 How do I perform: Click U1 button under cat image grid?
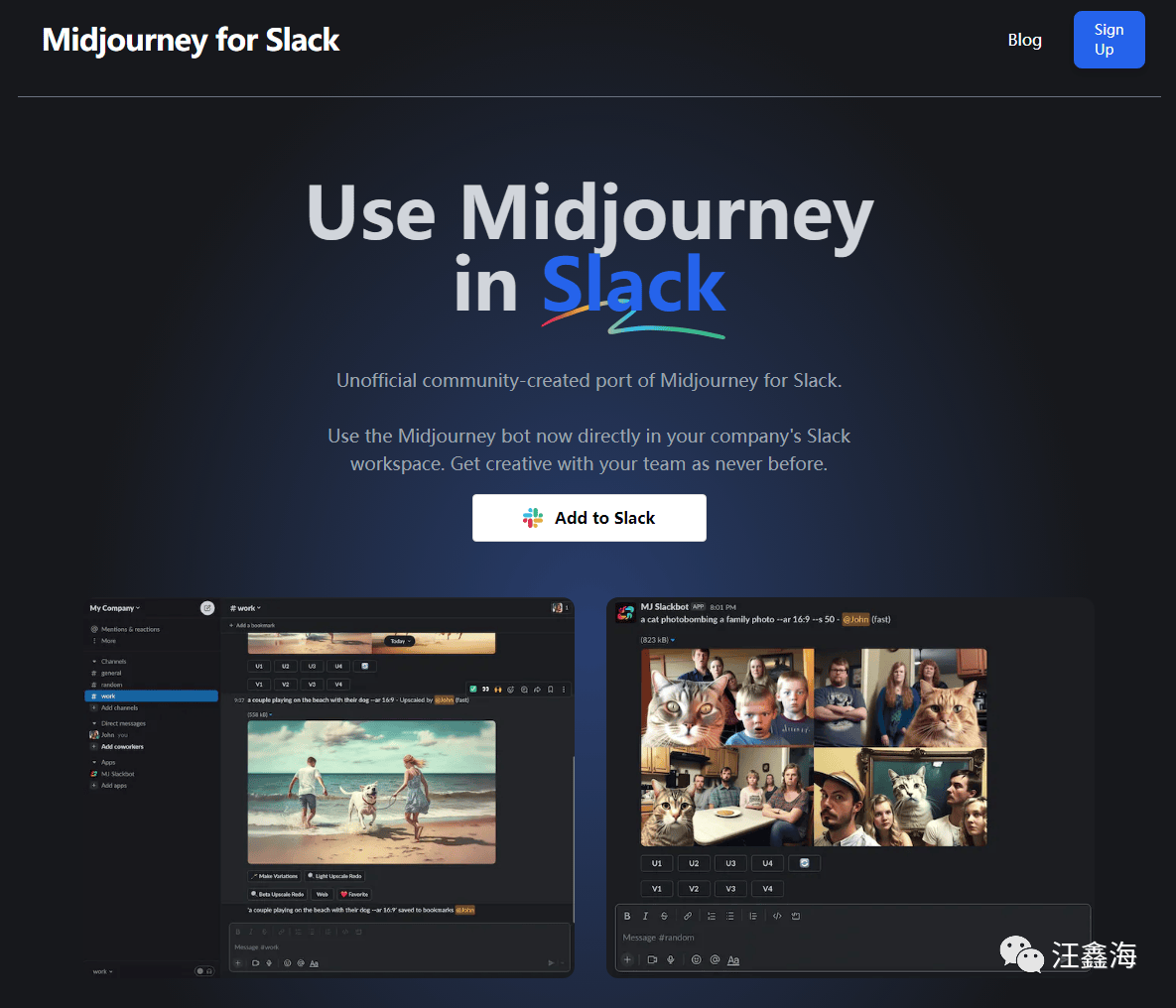tap(657, 863)
